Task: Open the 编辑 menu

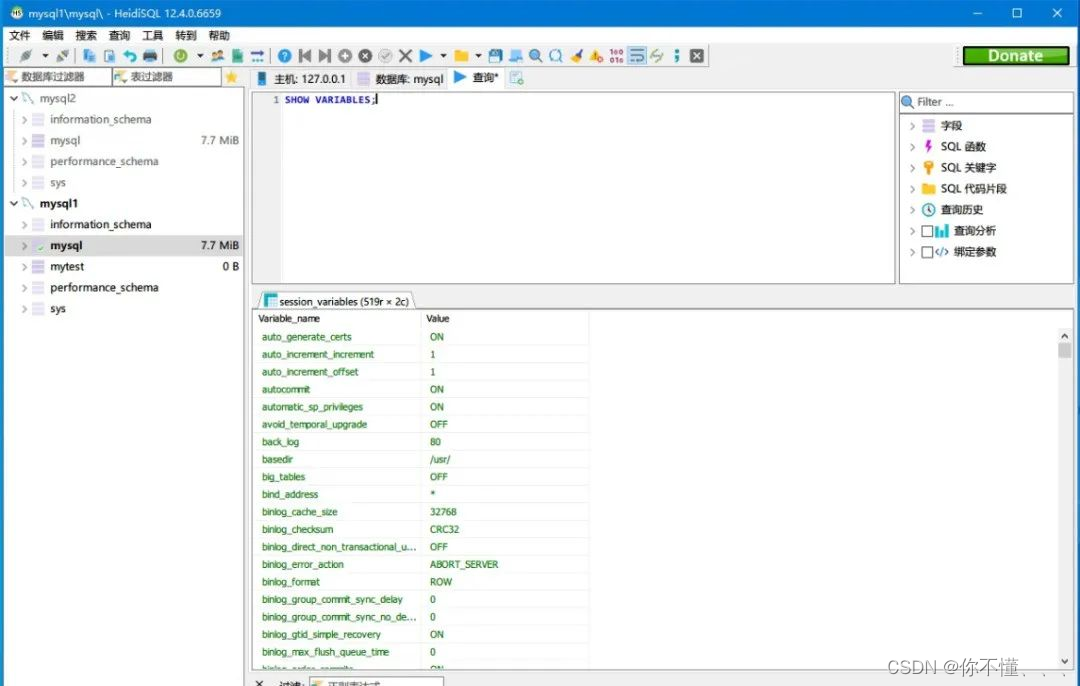Action: coord(52,35)
